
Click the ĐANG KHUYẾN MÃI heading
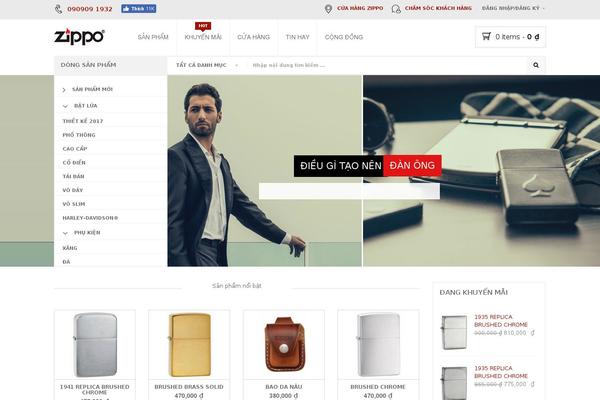pos(473,292)
